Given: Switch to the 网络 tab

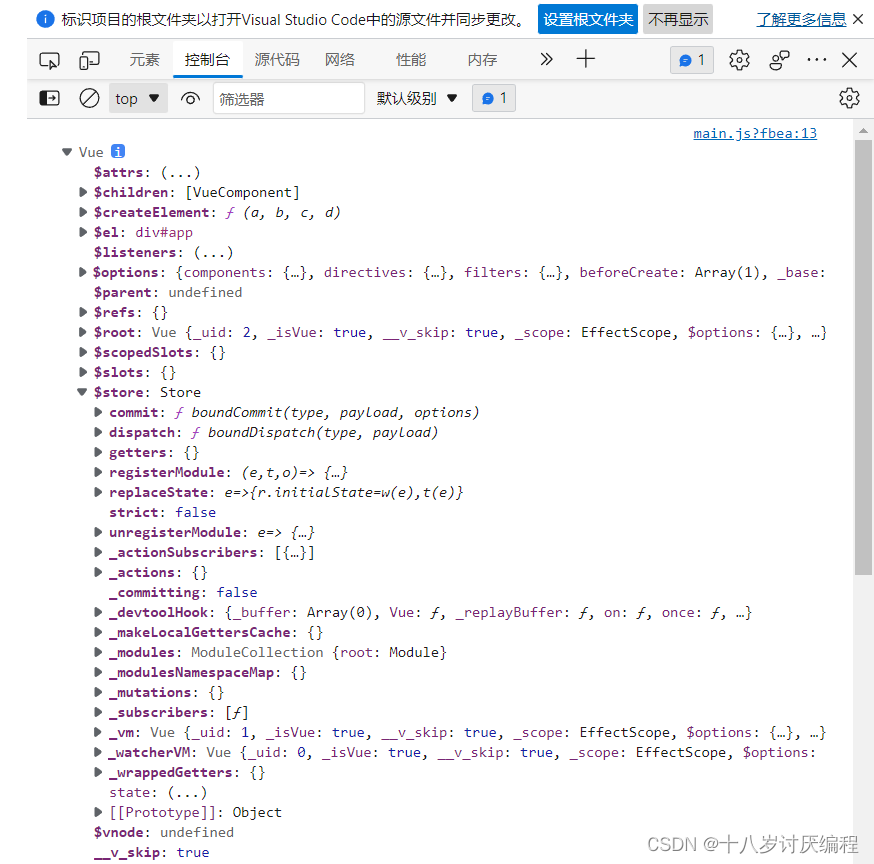Looking at the screenshot, I should (x=340, y=60).
